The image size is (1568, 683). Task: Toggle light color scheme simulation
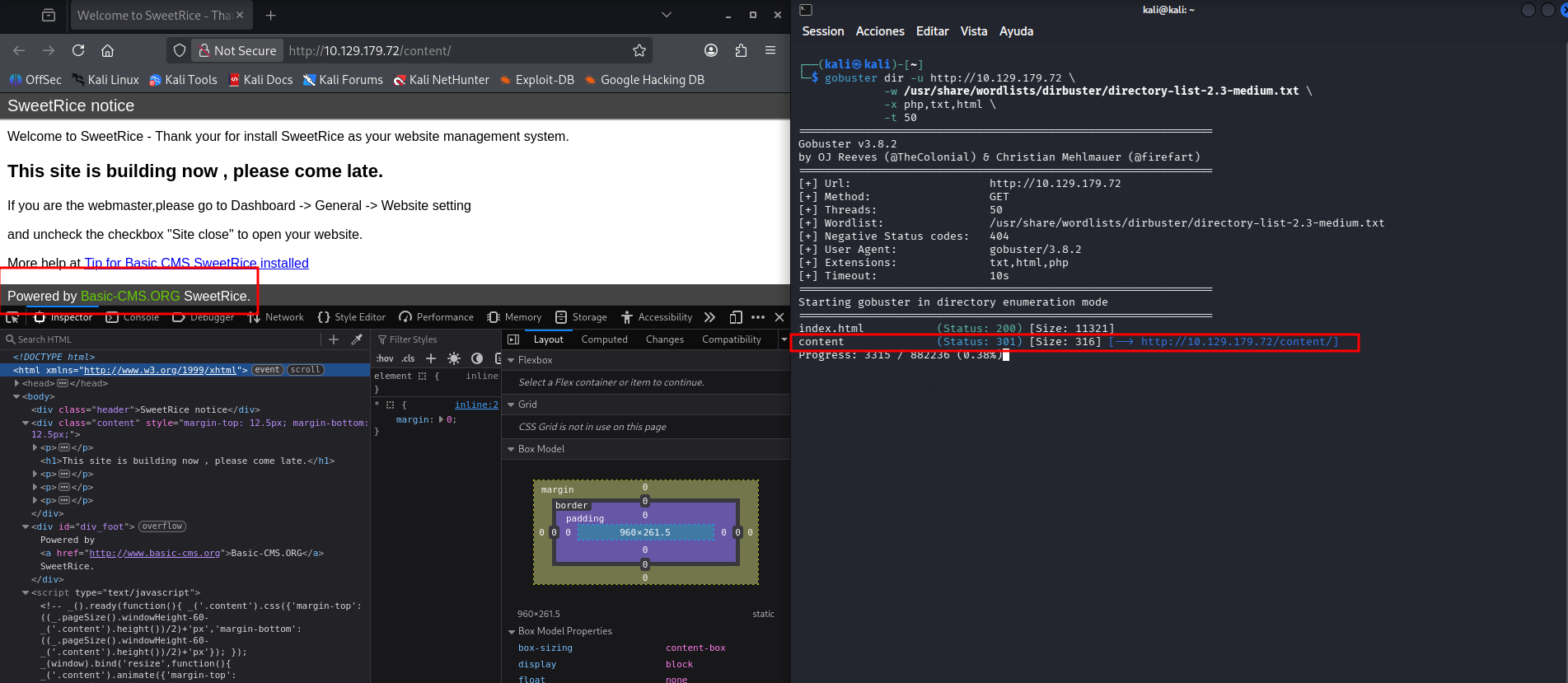[454, 358]
